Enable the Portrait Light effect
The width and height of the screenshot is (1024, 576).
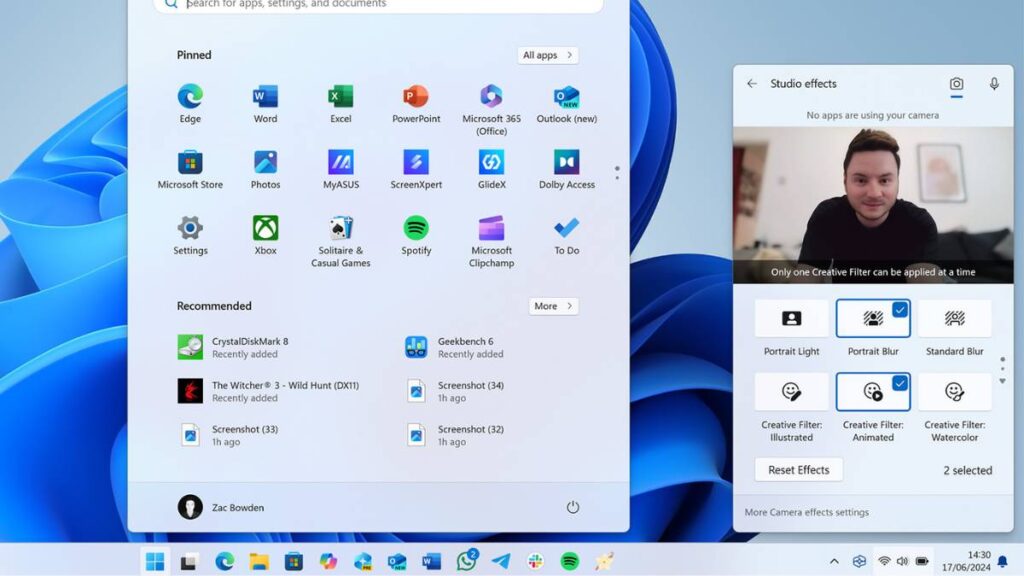[791, 319]
